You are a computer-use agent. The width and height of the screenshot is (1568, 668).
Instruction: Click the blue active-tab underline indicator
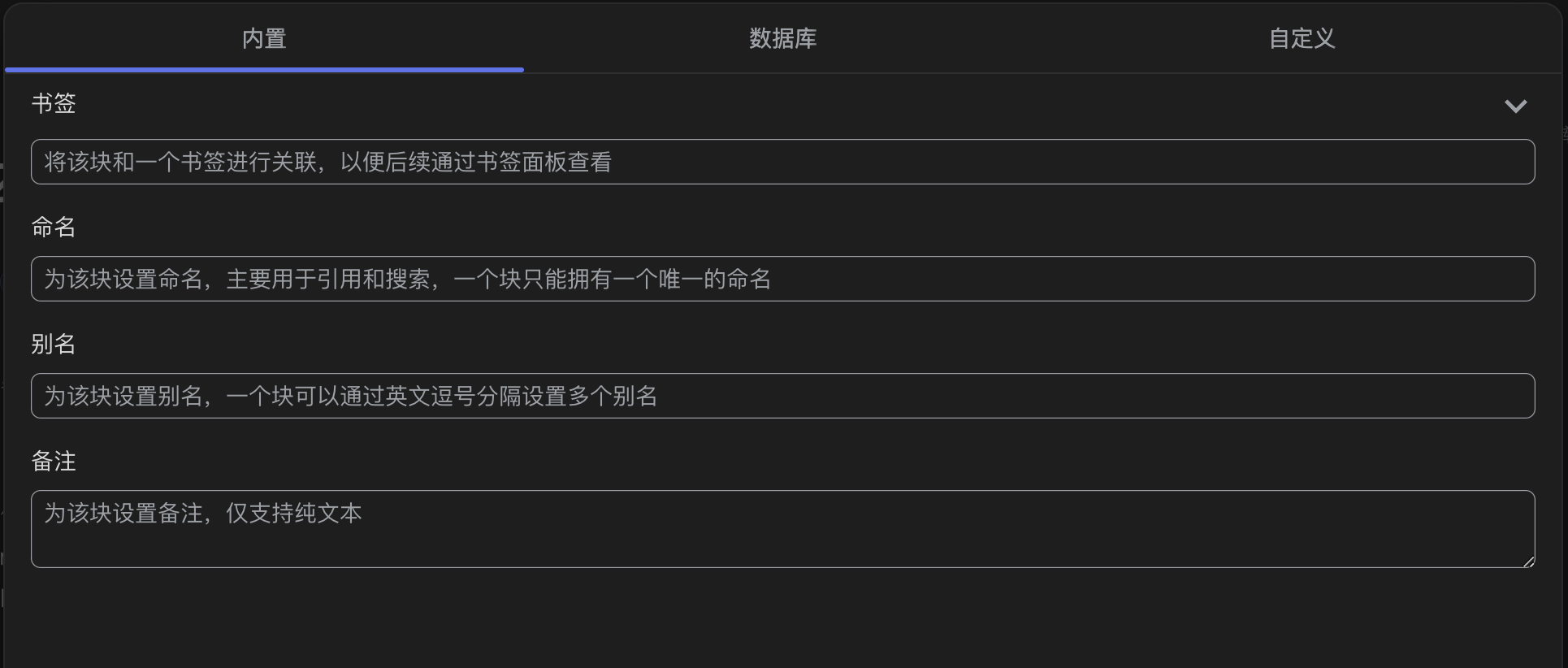pyautogui.click(x=264, y=70)
